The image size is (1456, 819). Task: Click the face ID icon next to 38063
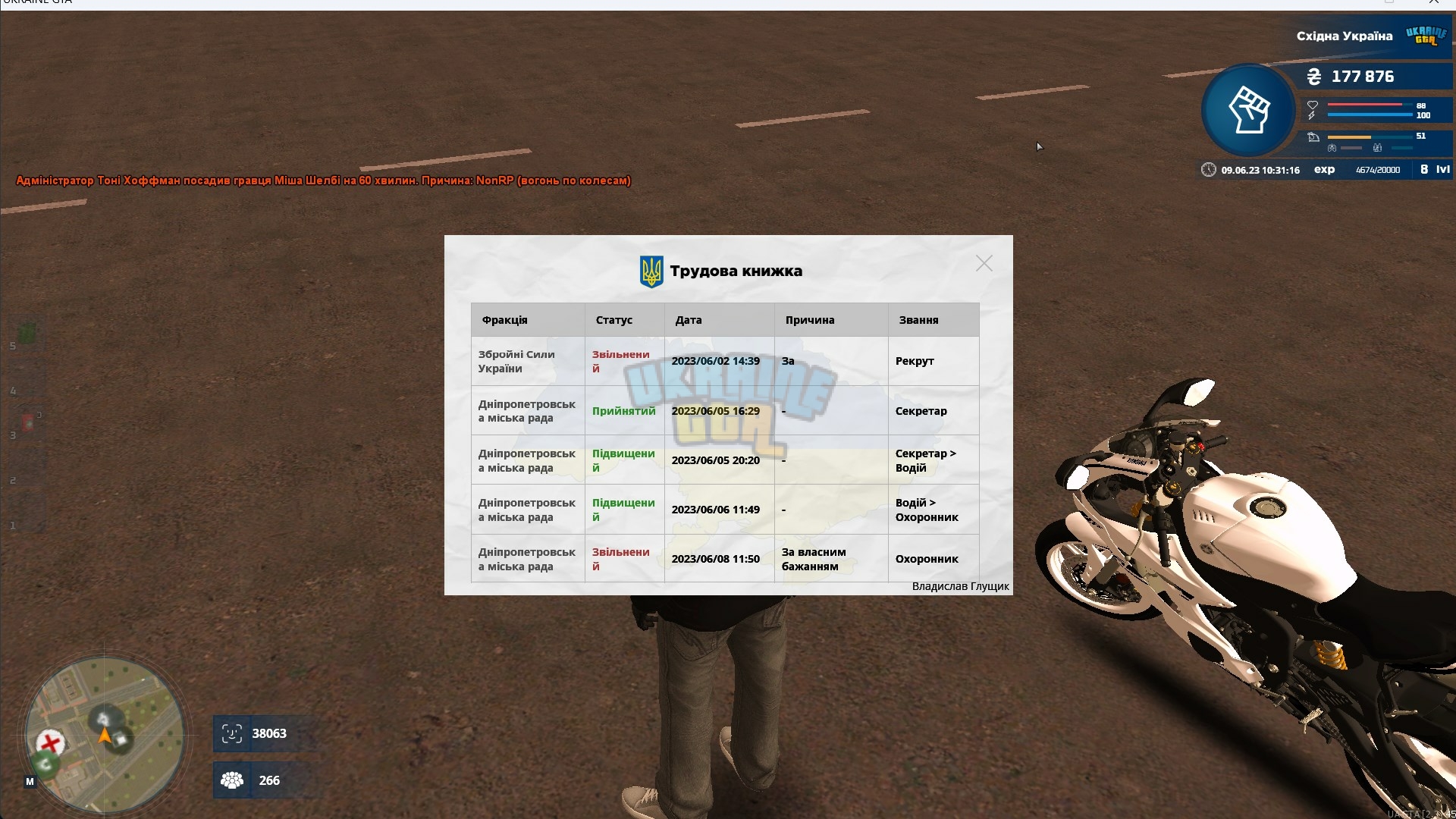231,733
